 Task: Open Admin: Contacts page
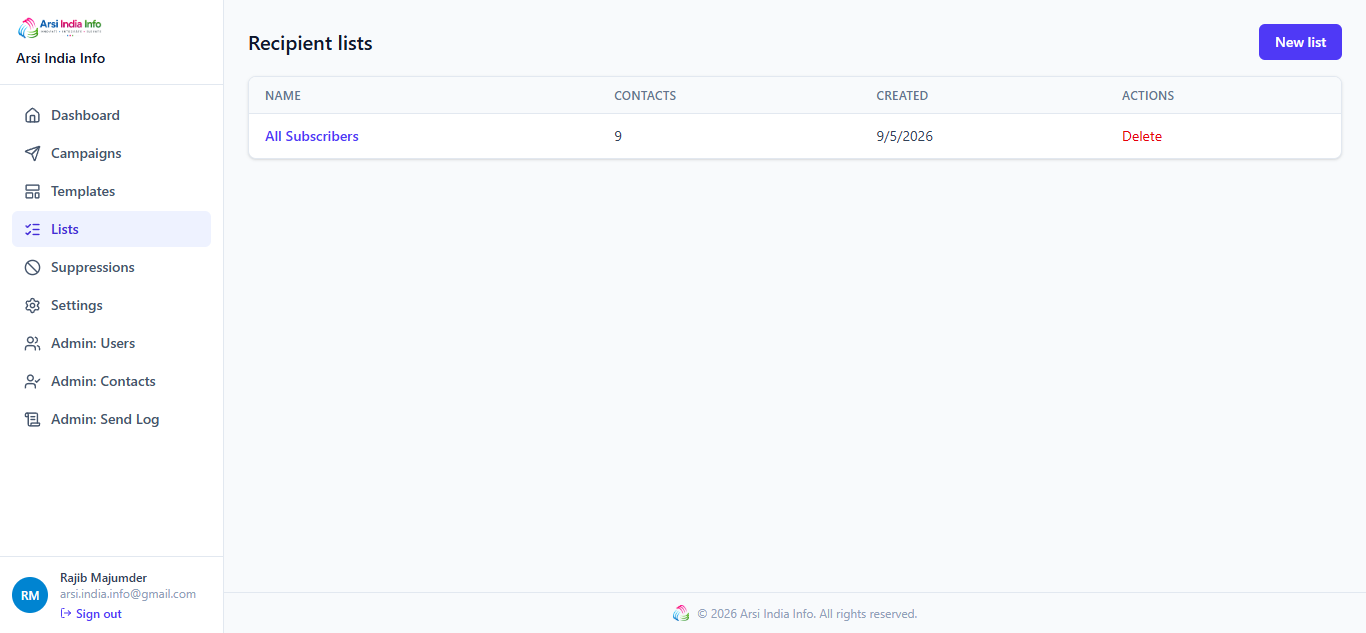pos(111,381)
